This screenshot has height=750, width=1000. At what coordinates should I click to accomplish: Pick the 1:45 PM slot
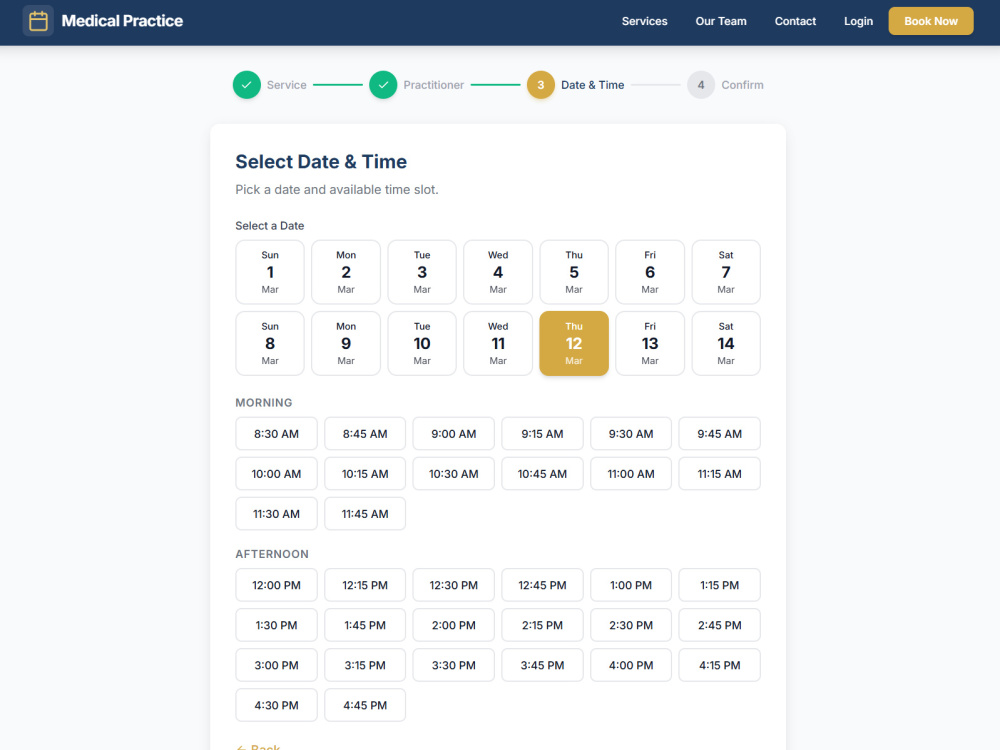365,626
